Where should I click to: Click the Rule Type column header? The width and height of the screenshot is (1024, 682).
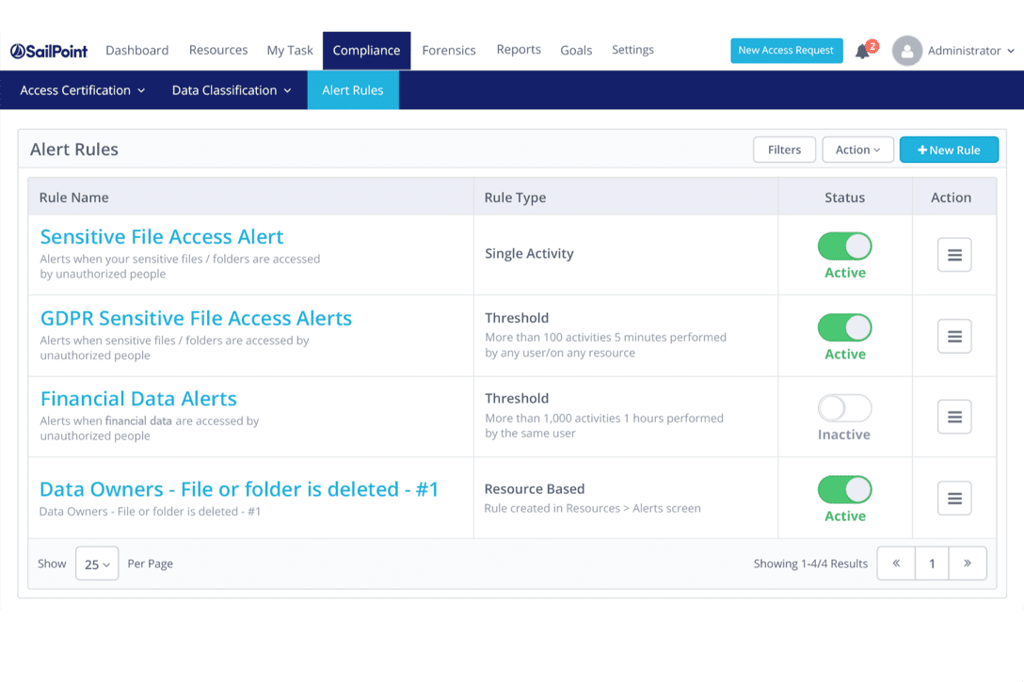click(515, 197)
